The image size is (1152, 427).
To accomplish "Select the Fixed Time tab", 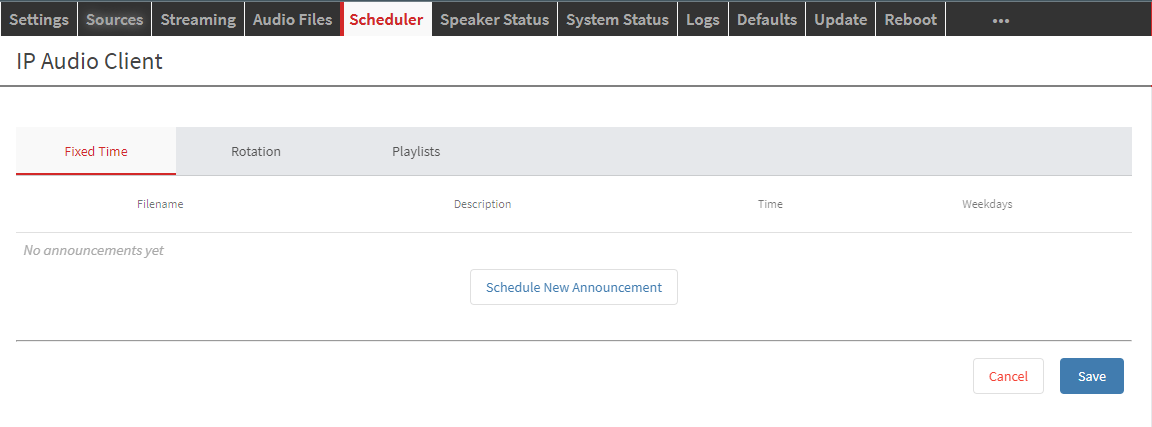I will click(x=96, y=152).
